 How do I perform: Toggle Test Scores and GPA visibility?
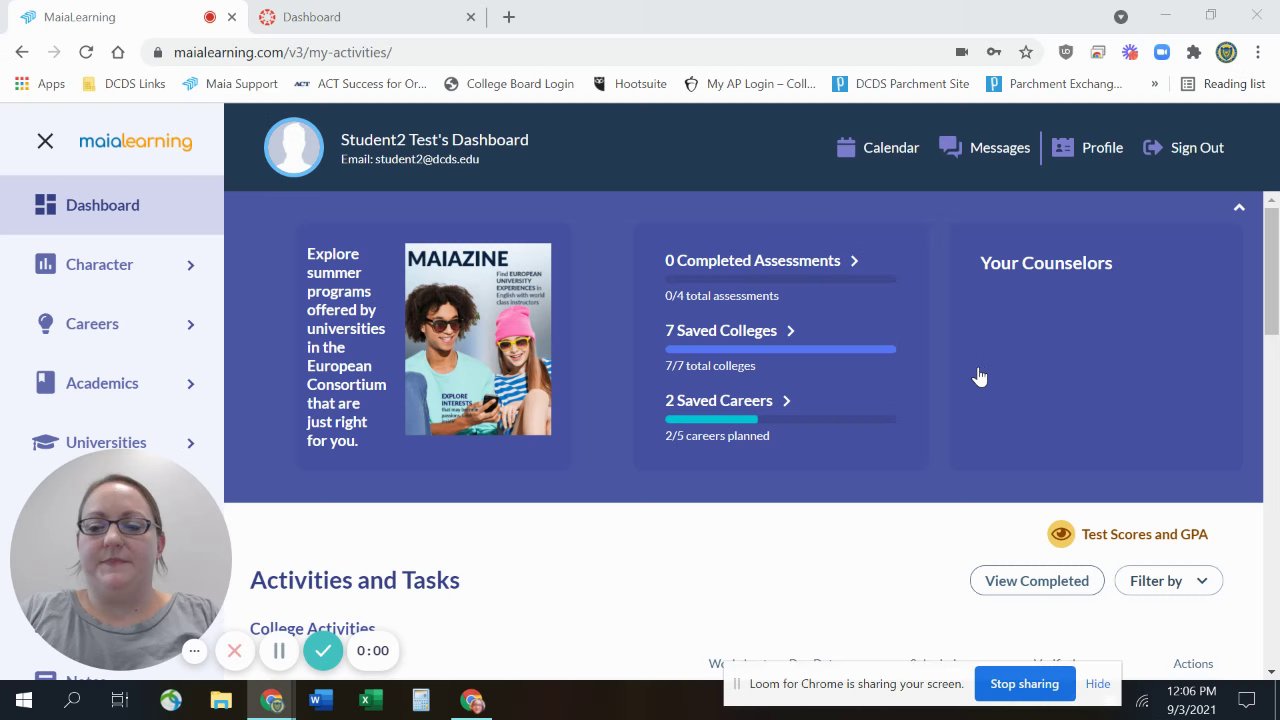point(1128,534)
